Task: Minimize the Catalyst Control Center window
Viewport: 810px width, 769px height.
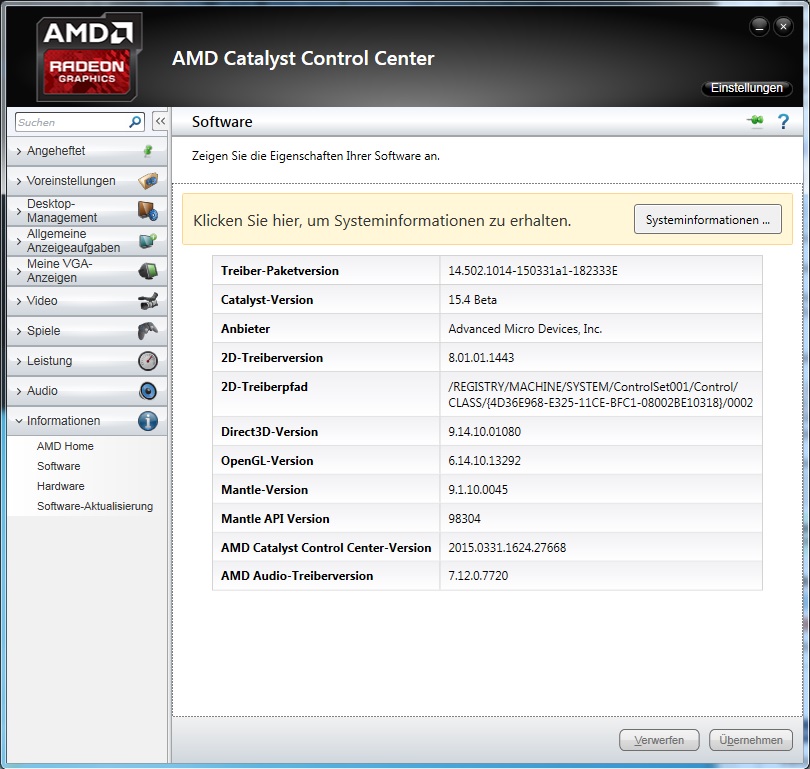Action: 759,27
